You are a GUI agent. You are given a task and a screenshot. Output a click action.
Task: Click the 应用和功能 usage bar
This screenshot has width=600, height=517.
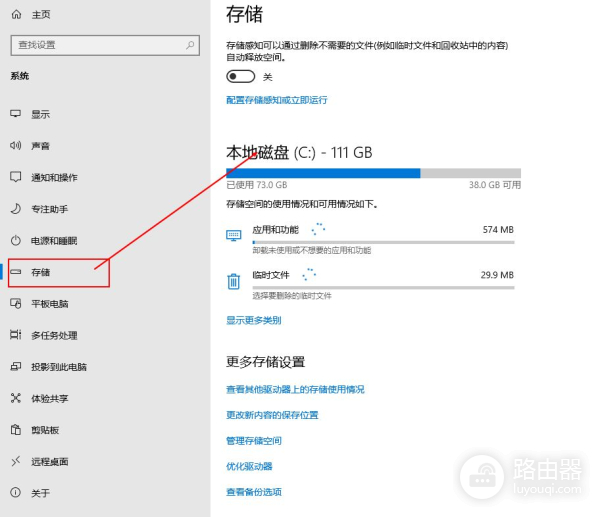click(383, 242)
